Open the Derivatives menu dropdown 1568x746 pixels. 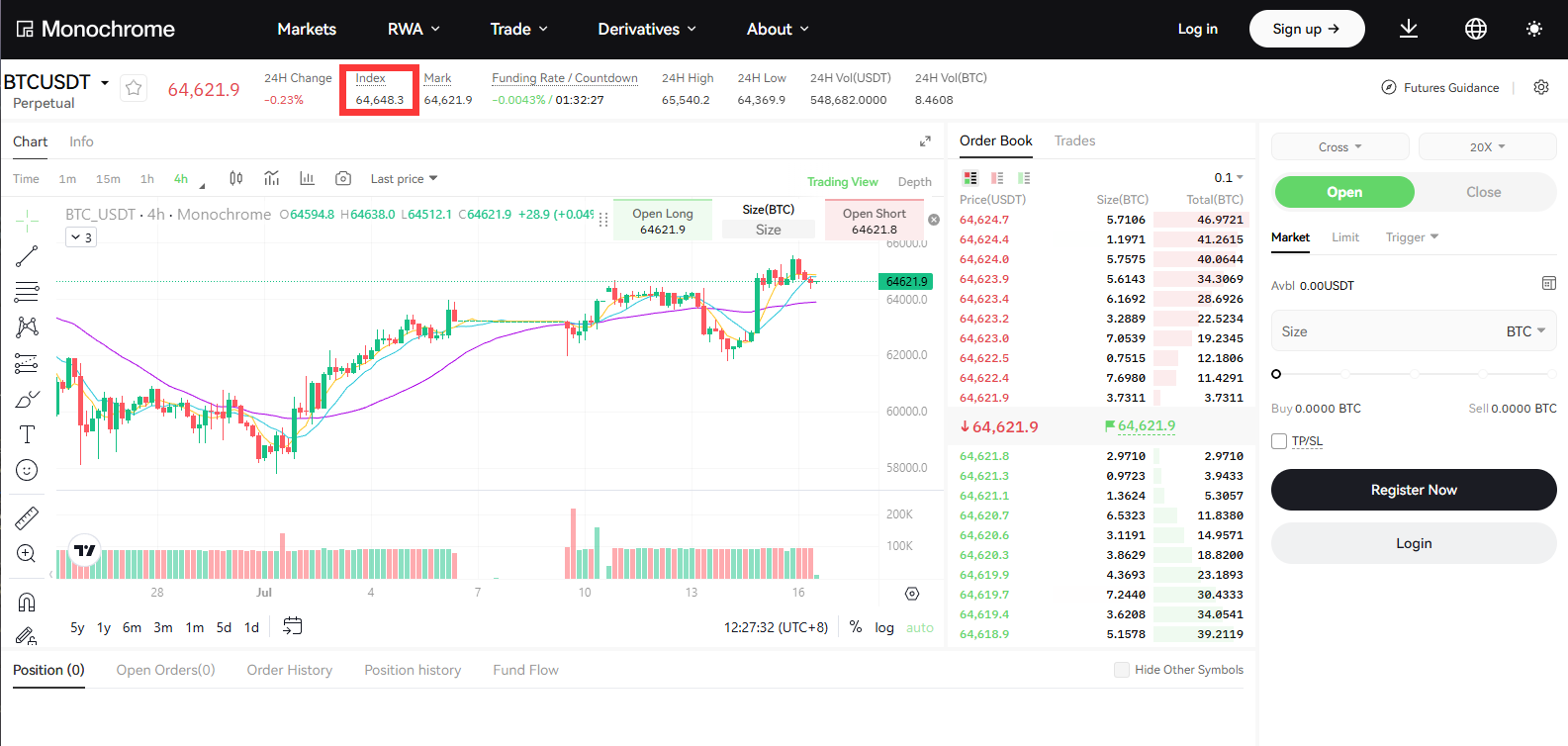point(647,29)
